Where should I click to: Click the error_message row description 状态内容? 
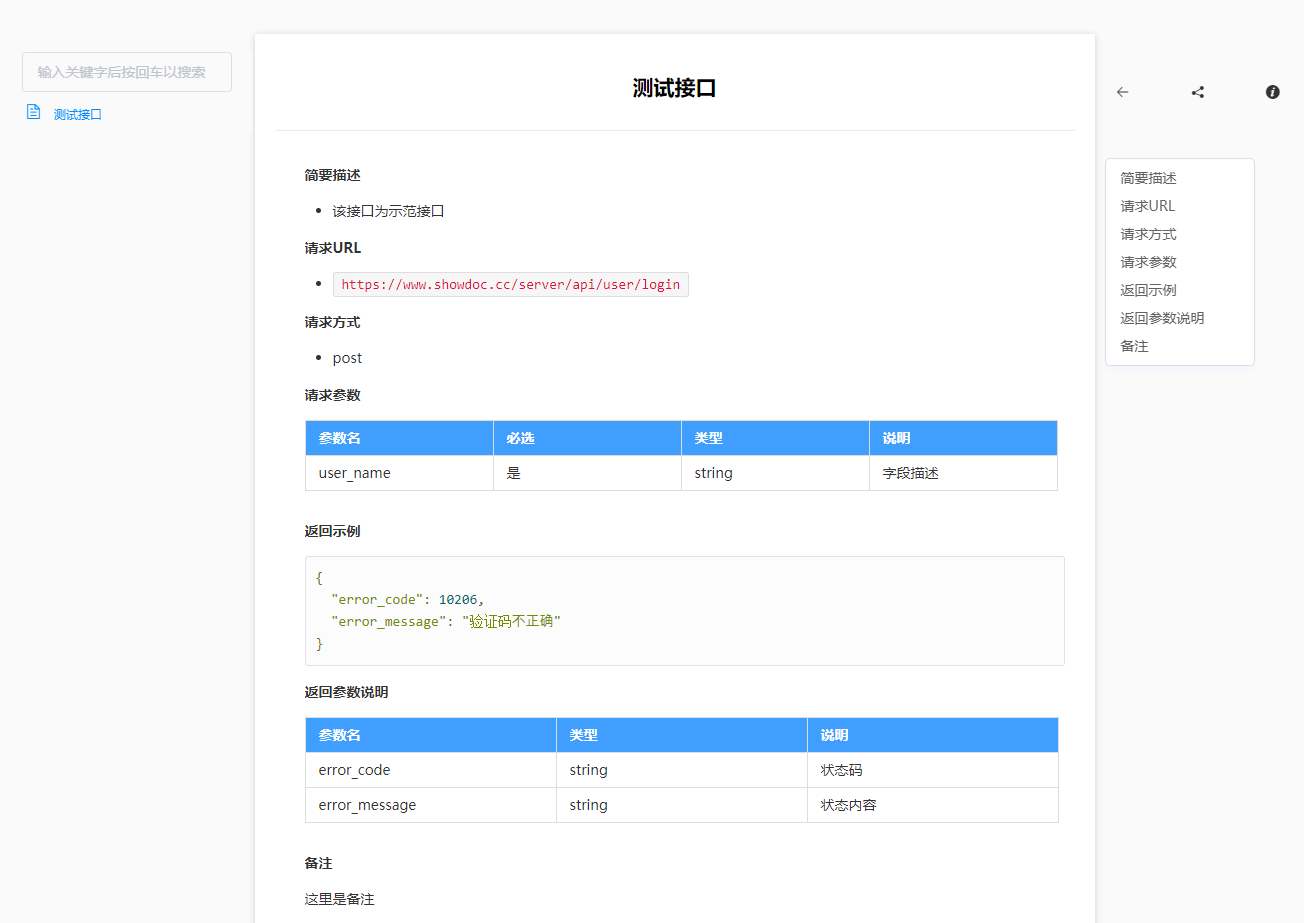(846, 804)
